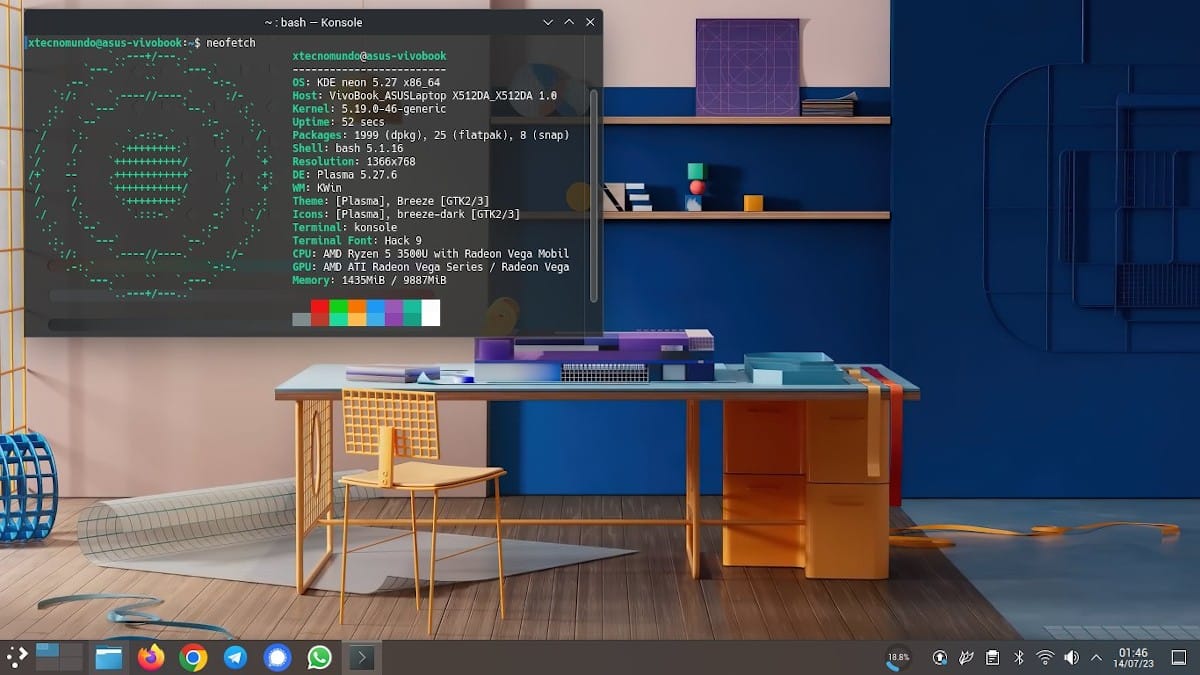The height and width of the screenshot is (675, 1200).
Task: Click the Terminal Font: Hack 9 line
Action: click(x=357, y=240)
